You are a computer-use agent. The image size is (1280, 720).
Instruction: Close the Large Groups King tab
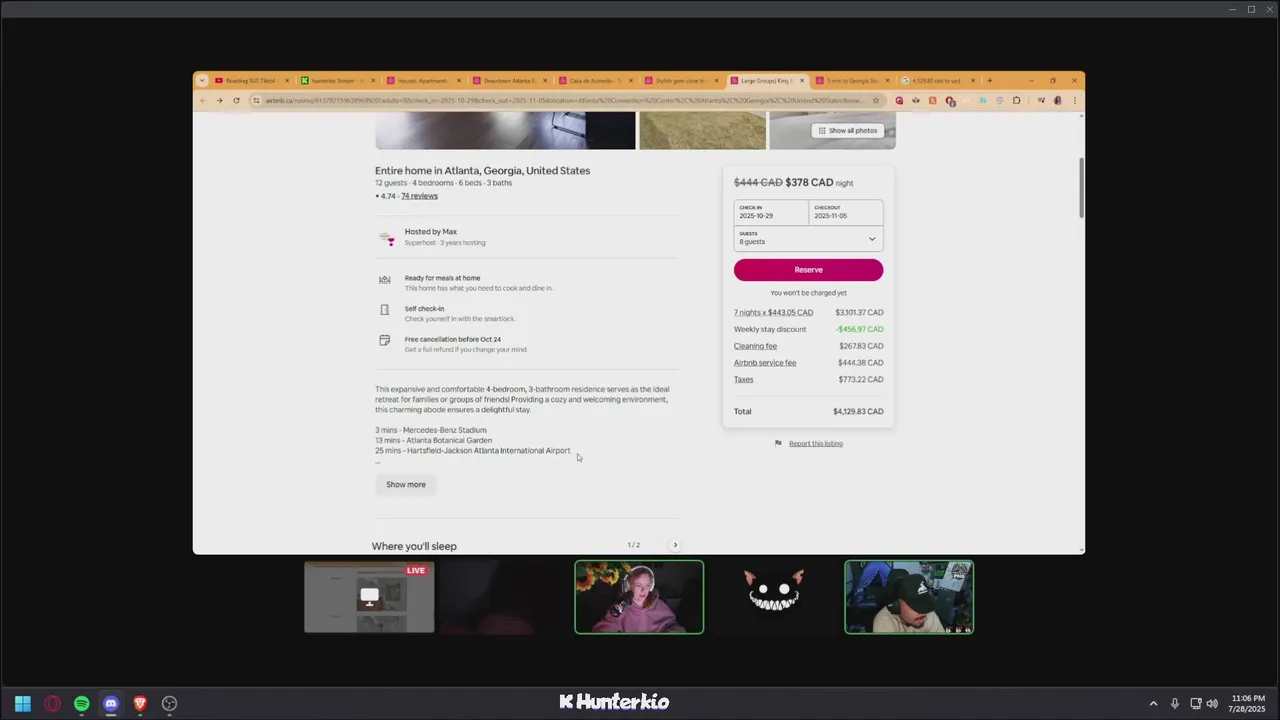click(801, 81)
